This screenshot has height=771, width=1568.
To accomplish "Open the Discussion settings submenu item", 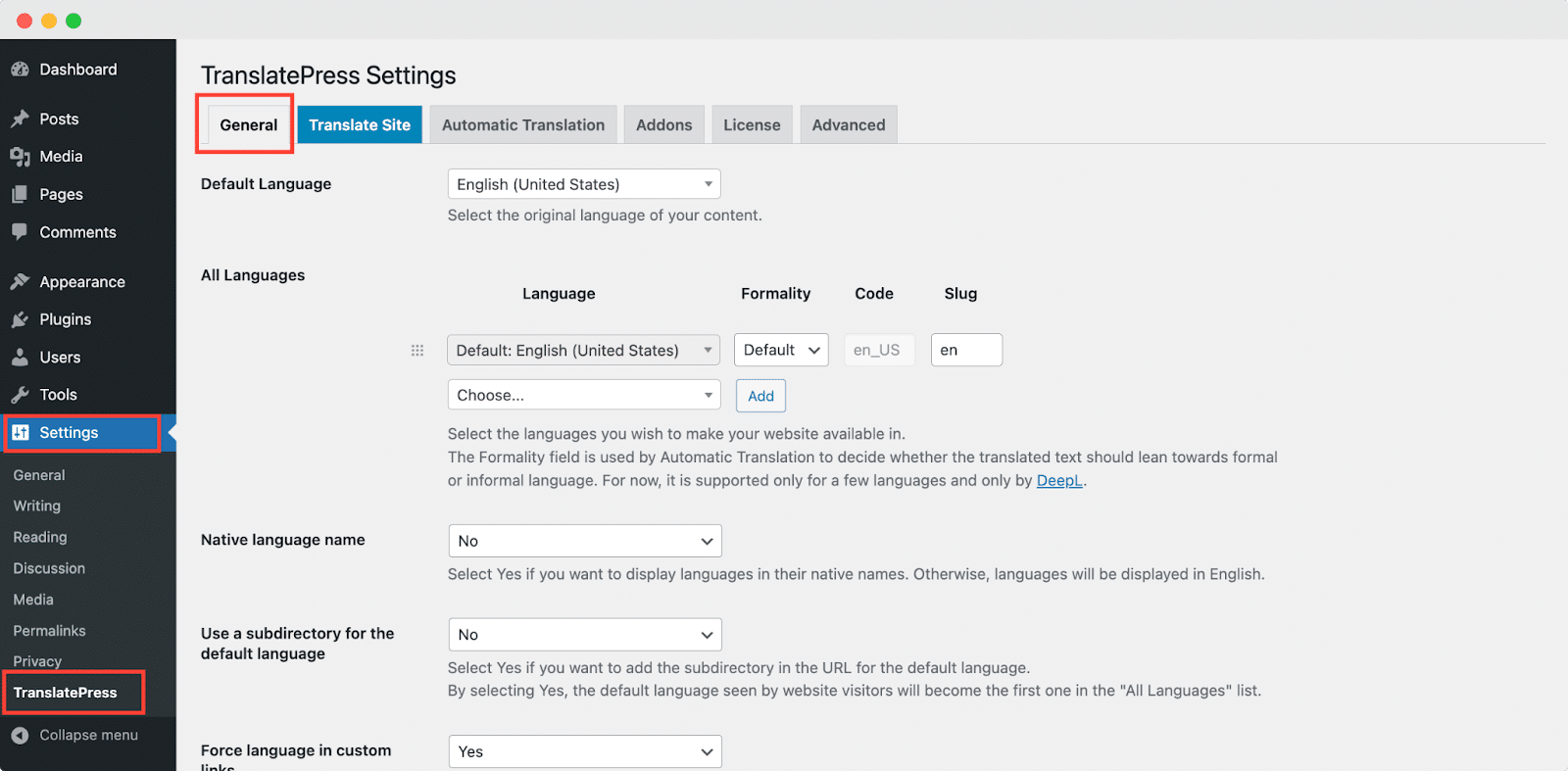I will pos(49,568).
